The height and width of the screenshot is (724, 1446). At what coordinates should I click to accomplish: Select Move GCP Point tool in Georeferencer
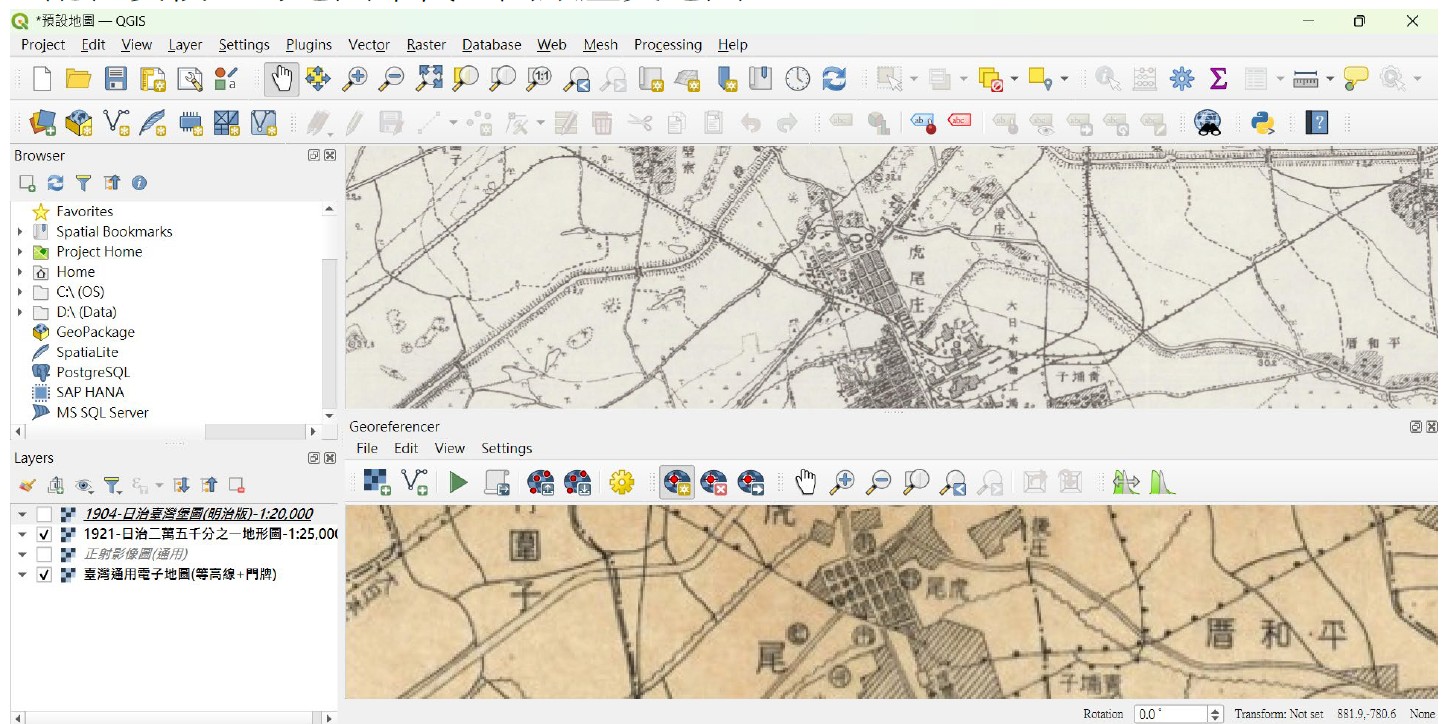click(x=751, y=483)
